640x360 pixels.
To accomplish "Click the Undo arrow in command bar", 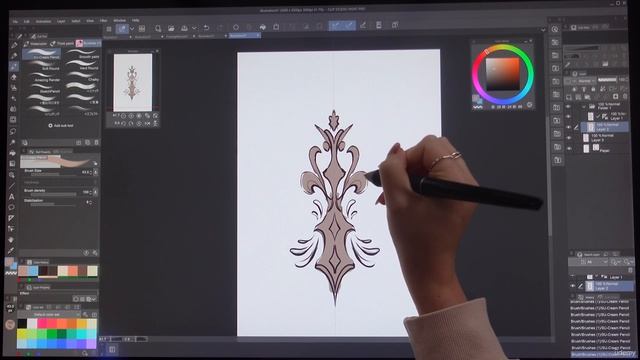I will pos(207,28).
